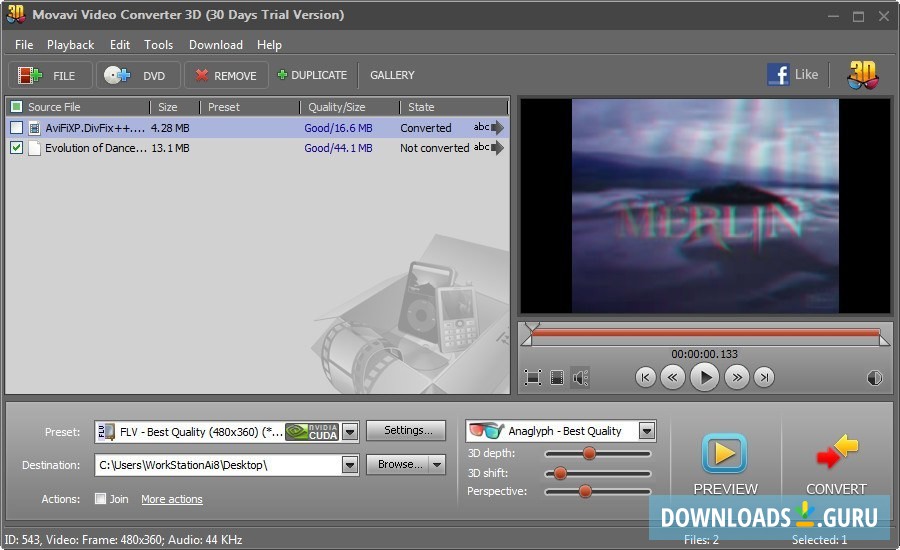
Task: Toggle the select-all checkbox in Source File header
Action: [x=17, y=107]
